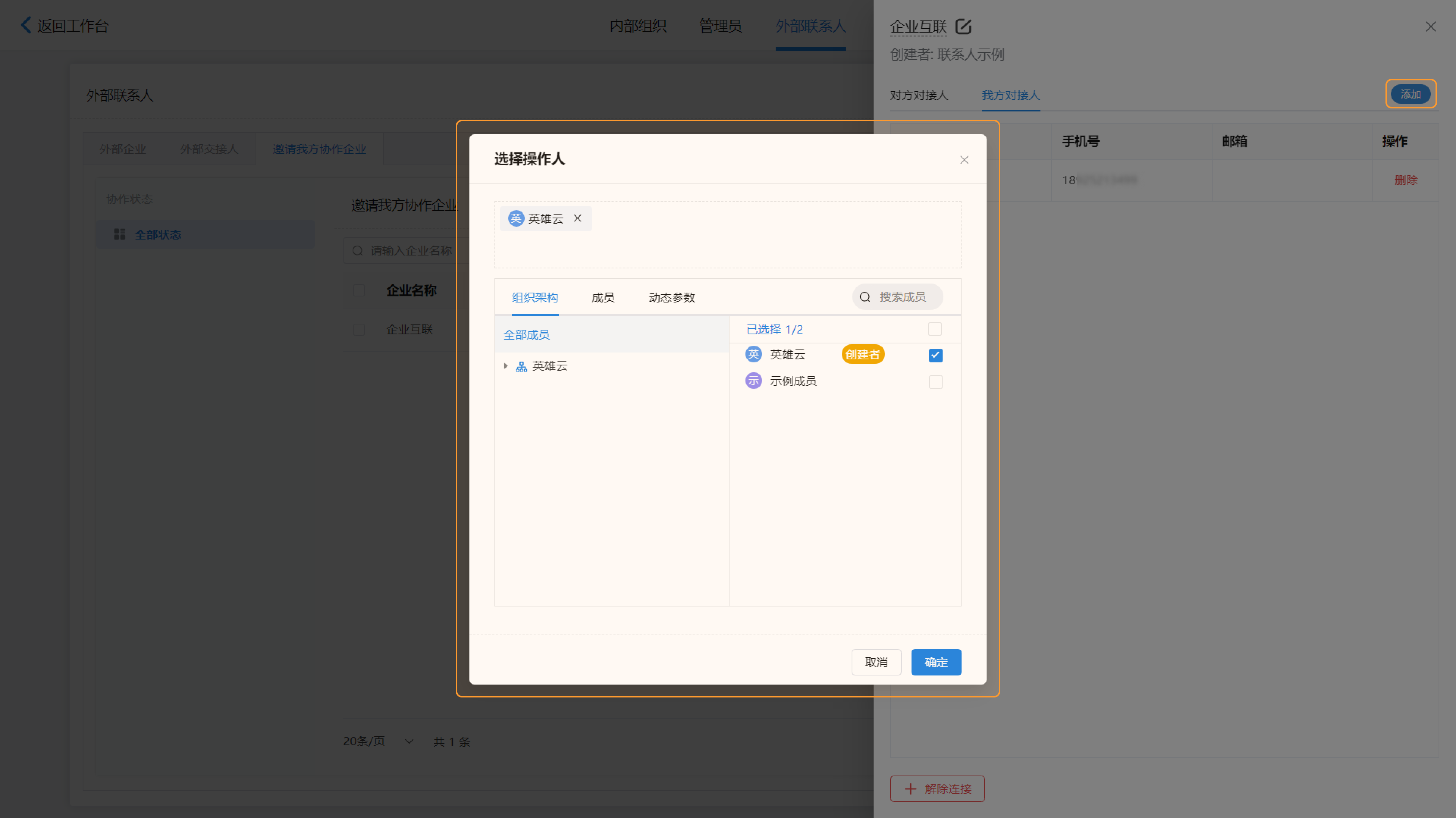This screenshot has width=1456, height=818.
Task: Click the 外部联系人 page heading
Action: [x=120, y=95]
